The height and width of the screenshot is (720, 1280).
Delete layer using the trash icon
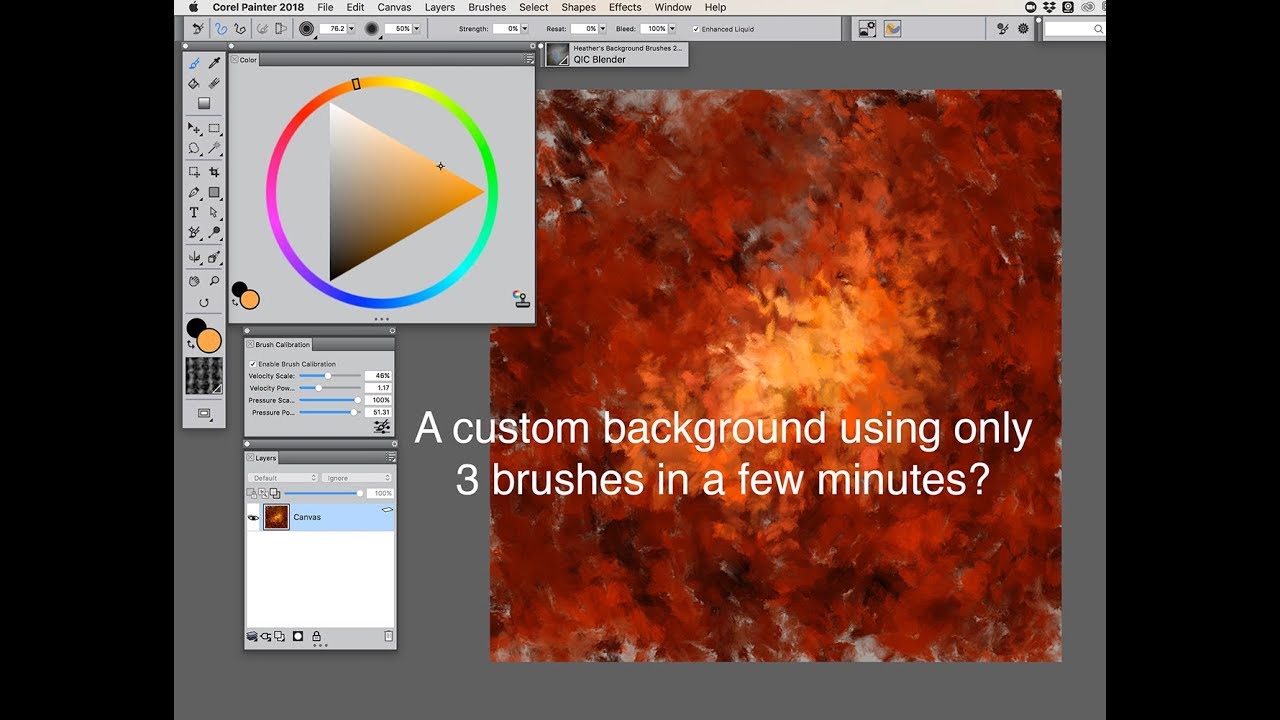point(388,636)
